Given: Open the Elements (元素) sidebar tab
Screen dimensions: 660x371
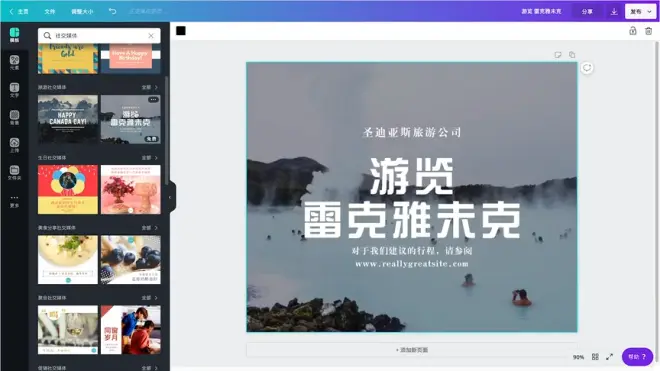Looking at the screenshot, I should coord(14,62).
